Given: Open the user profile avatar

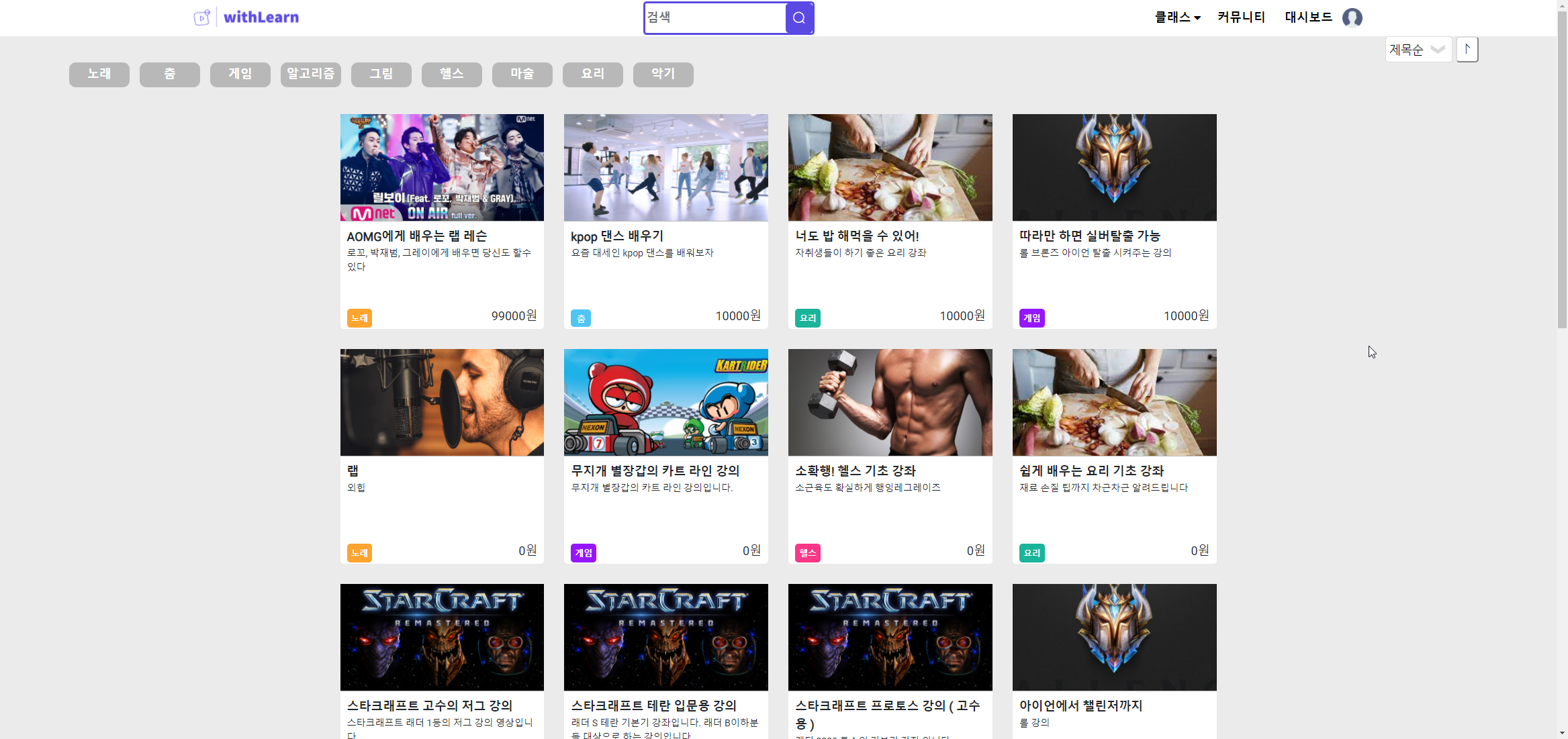Looking at the screenshot, I should click(x=1352, y=17).
